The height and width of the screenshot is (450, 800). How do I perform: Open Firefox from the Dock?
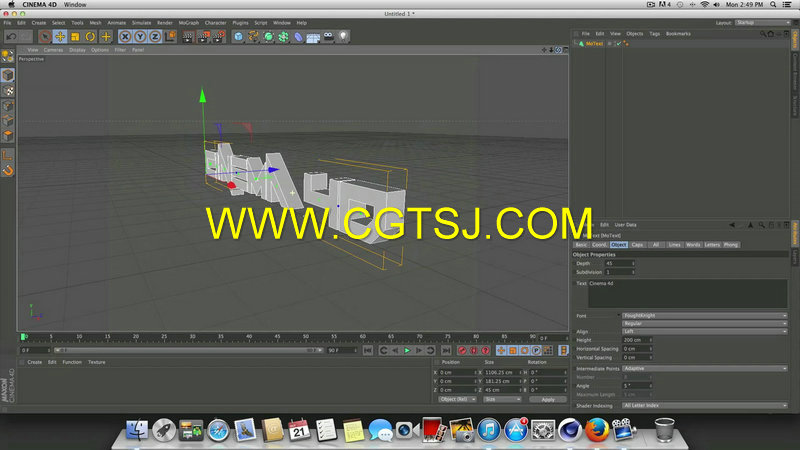coord(596,430)
